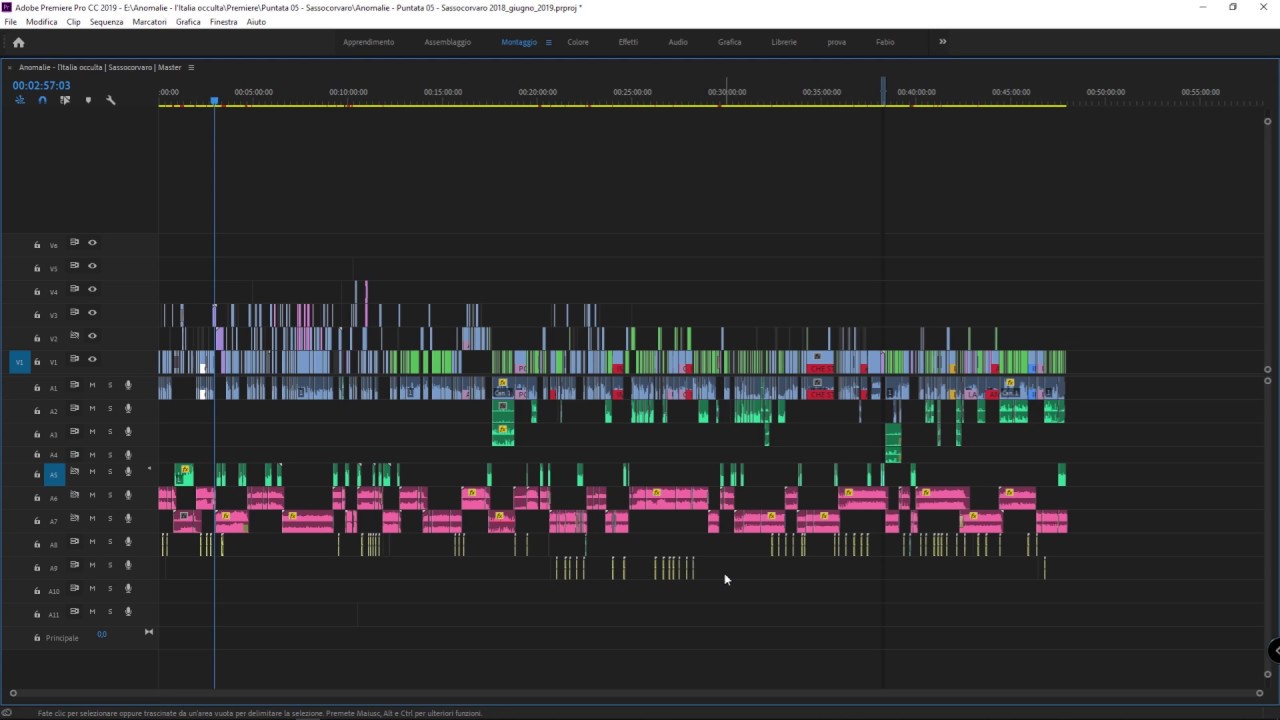Switch to Assemblaggio workspace
The width and height of the screenshot is (1280, 720).
(447, 42)
